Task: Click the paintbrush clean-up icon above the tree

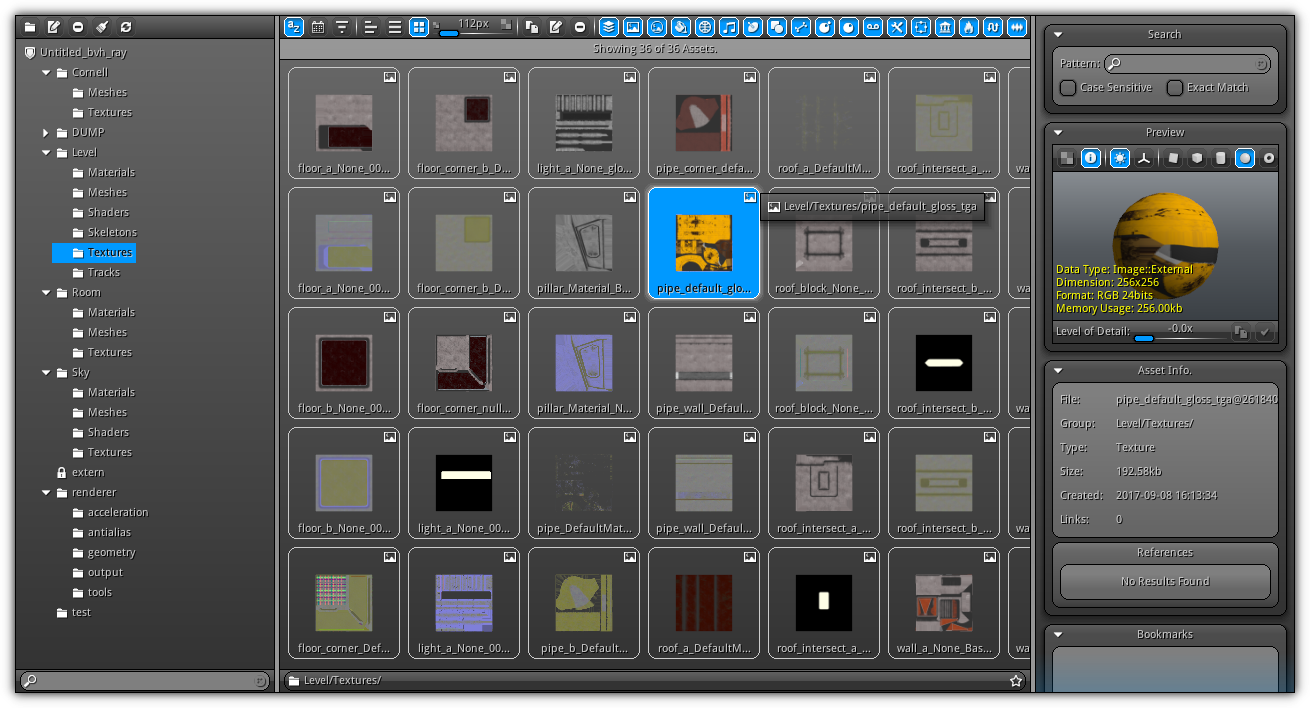Action: [102, 27]
